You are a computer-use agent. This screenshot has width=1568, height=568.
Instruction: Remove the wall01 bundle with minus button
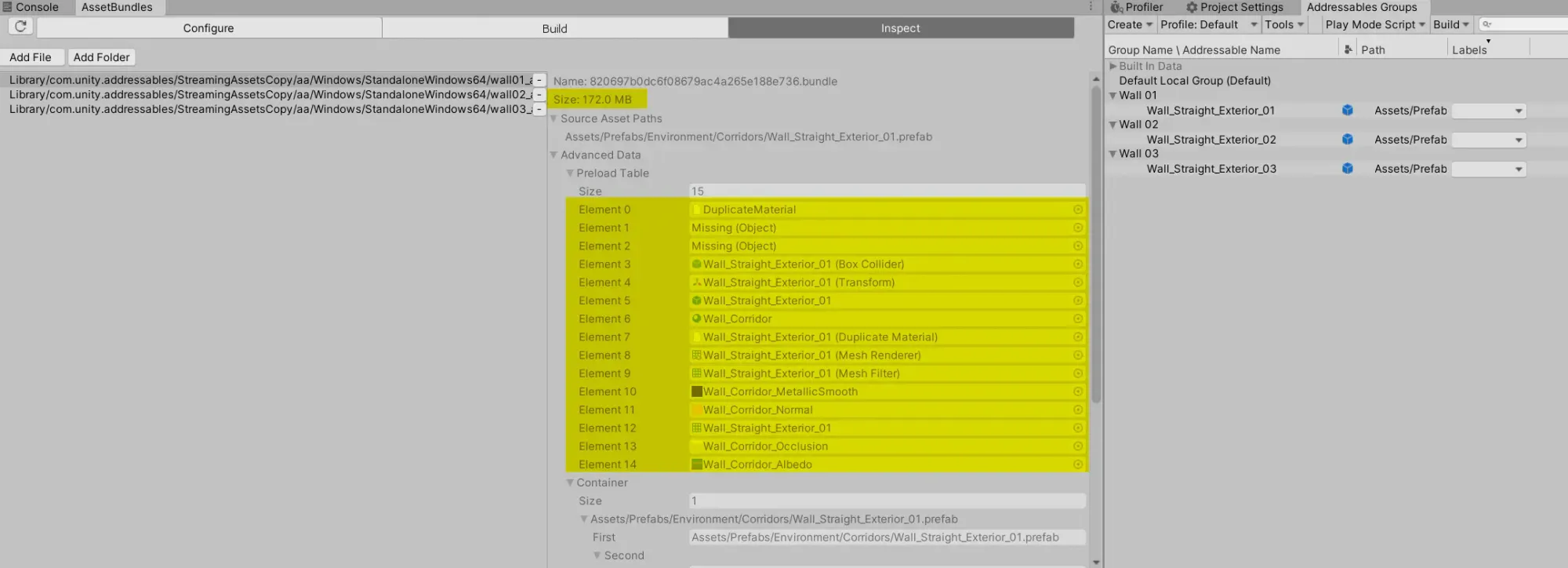(x=539, y=80)
